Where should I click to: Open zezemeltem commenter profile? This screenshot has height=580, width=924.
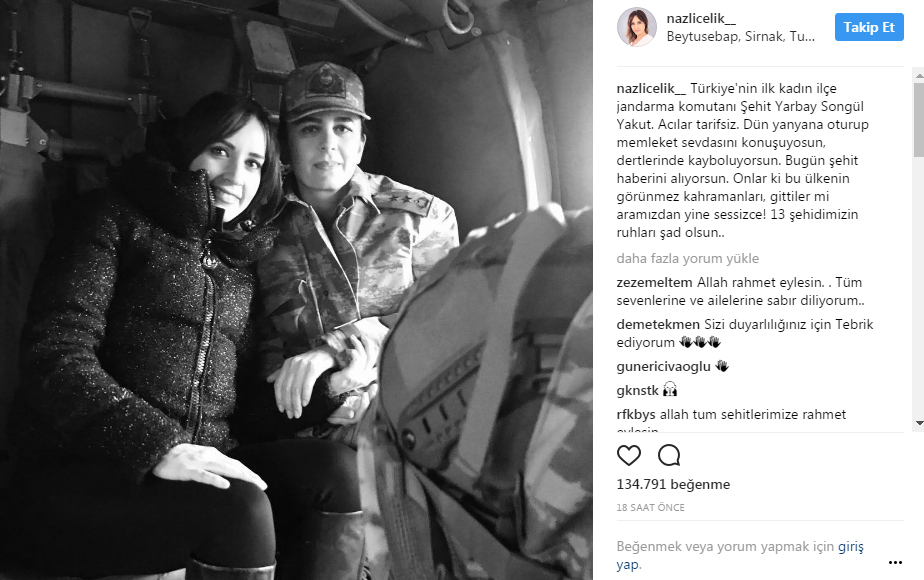654,282
